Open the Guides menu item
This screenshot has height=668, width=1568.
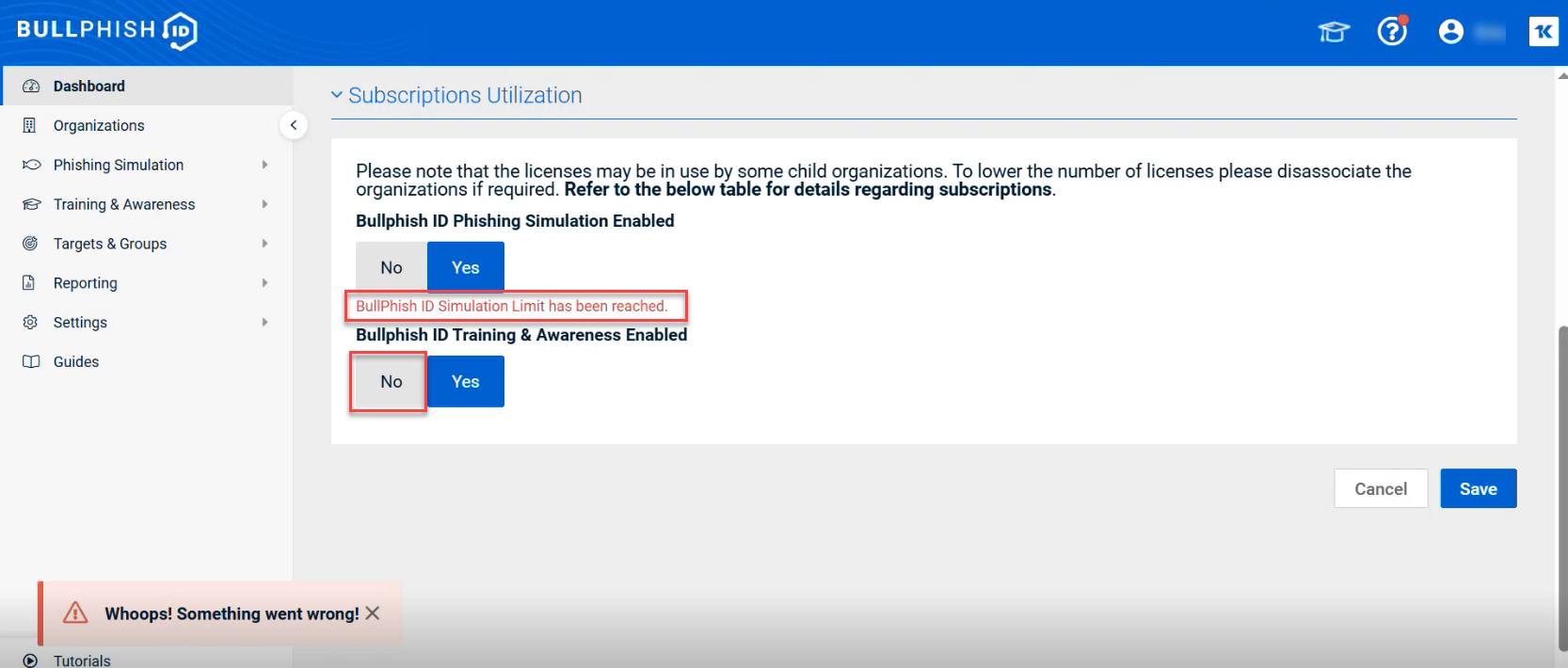147,362
